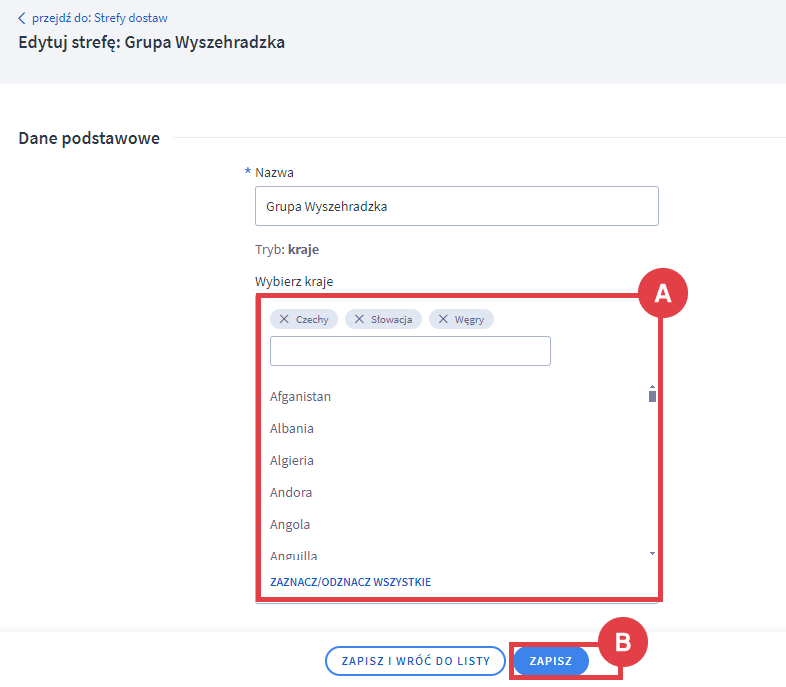Toggle Zaznacz/Odznacz wszystkie countries
The image size is (786, 687).
350,582
